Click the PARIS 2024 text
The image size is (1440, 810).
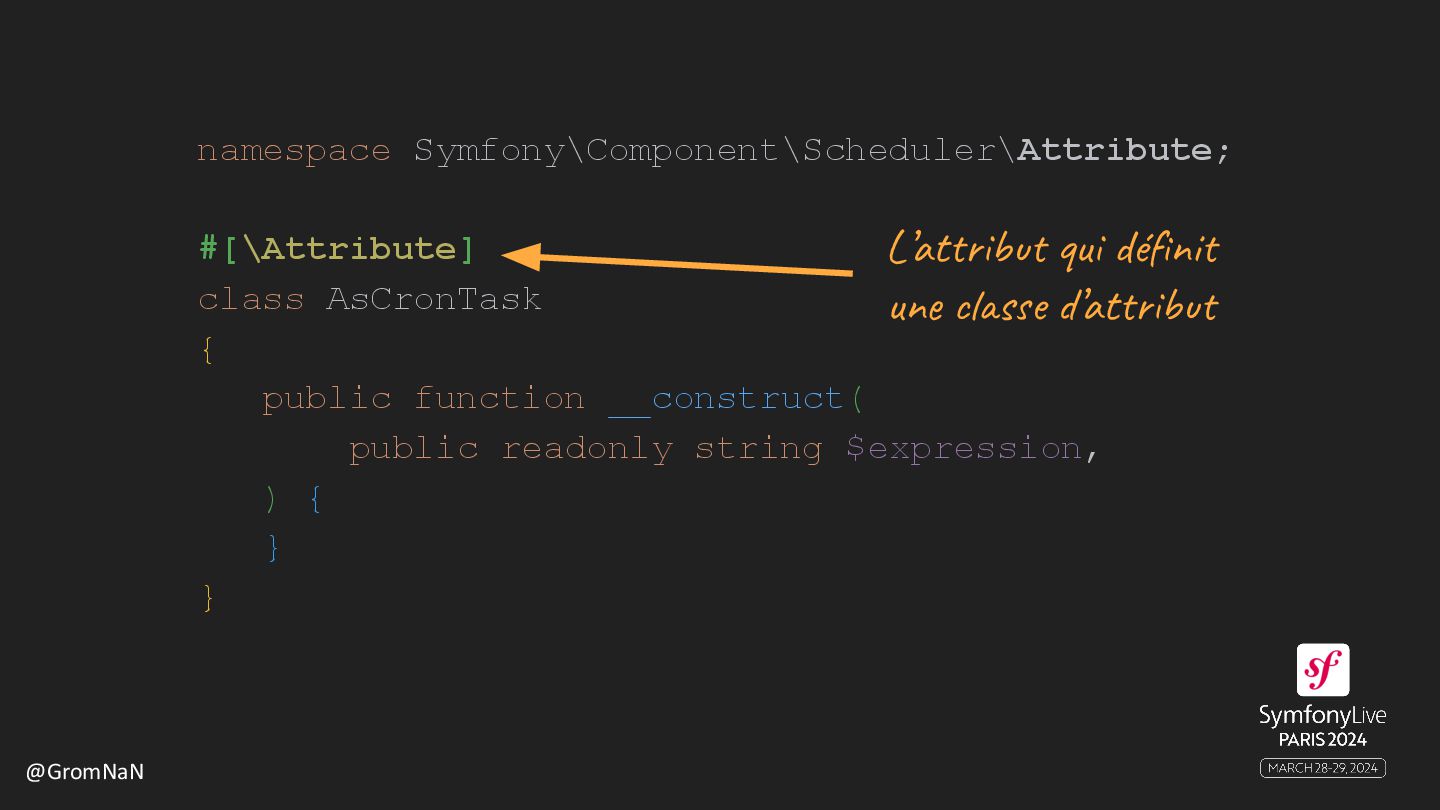[x=1322, y=740]
